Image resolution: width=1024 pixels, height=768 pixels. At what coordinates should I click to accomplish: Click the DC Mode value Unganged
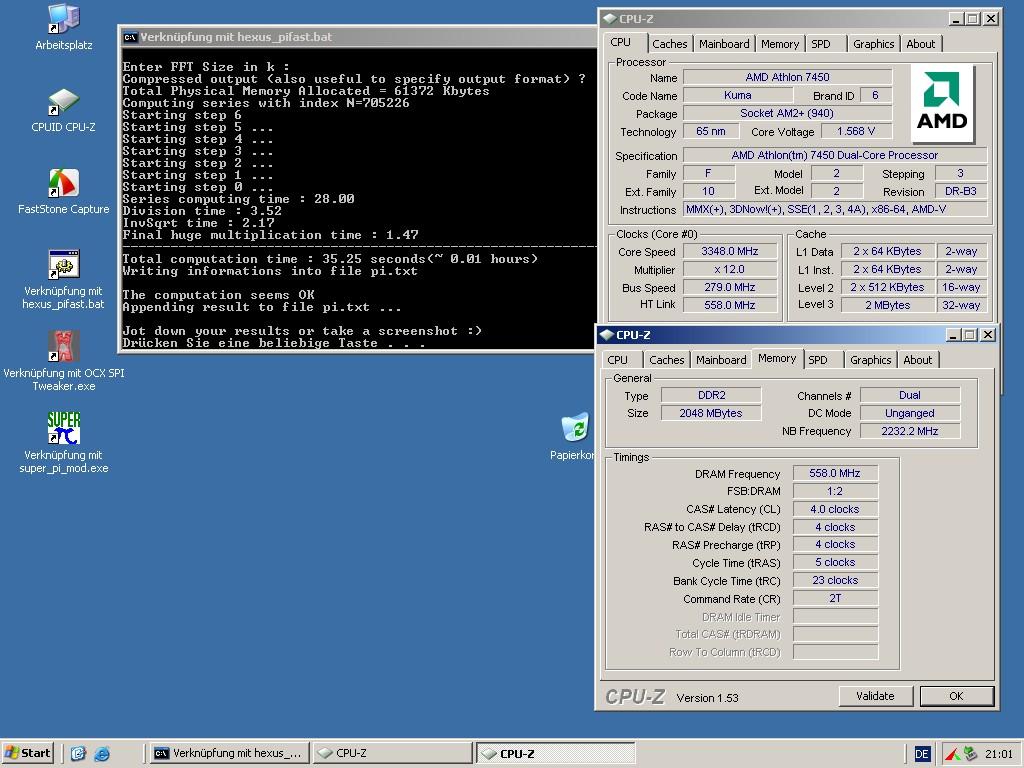click(x=910, y=413)
